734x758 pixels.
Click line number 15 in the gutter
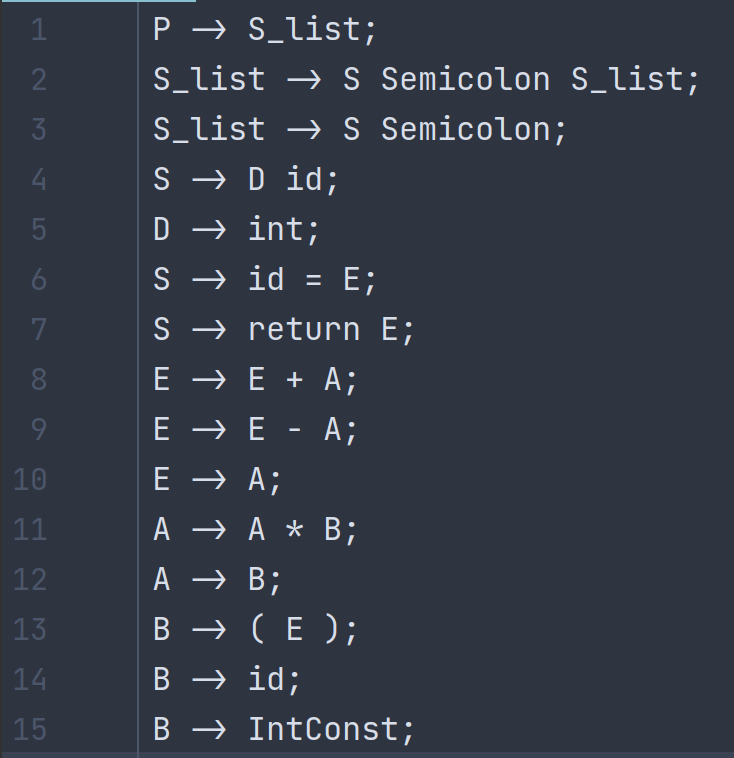pyautogui.click(x=30, y=729)
